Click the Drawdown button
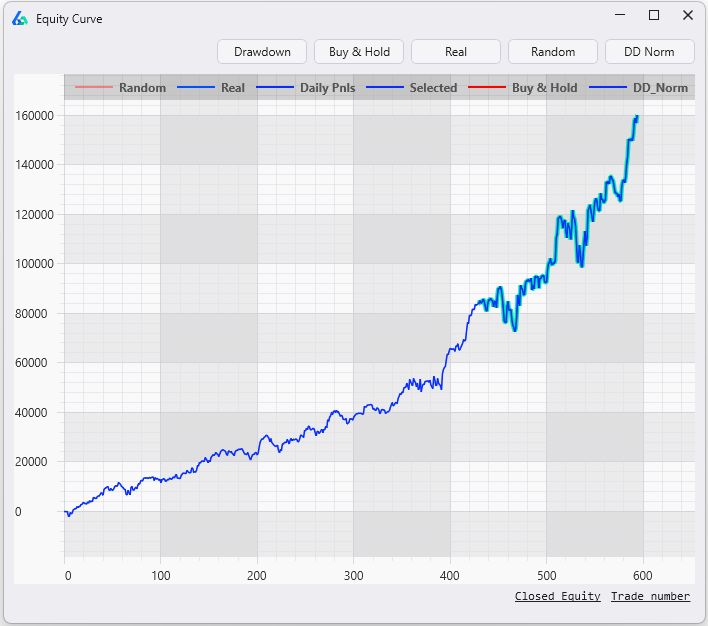 click(262, 52)
